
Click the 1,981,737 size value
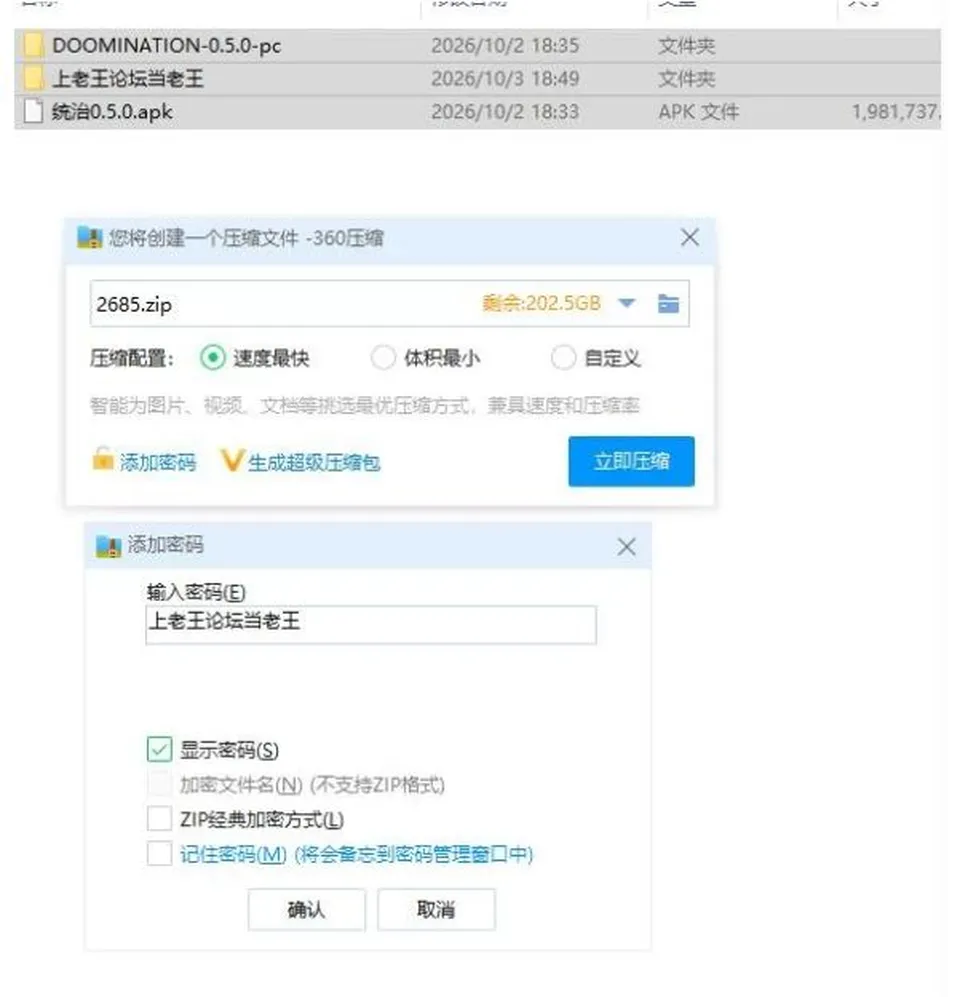pos(895,112)
